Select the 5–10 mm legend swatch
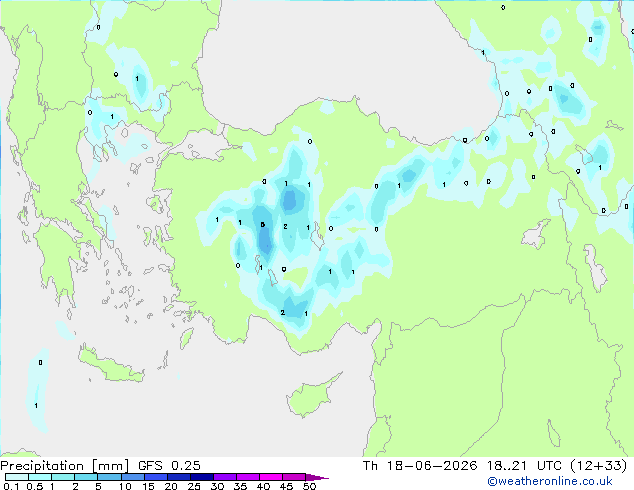The width and height of the screenshot is (634, 490). point(109,477)
